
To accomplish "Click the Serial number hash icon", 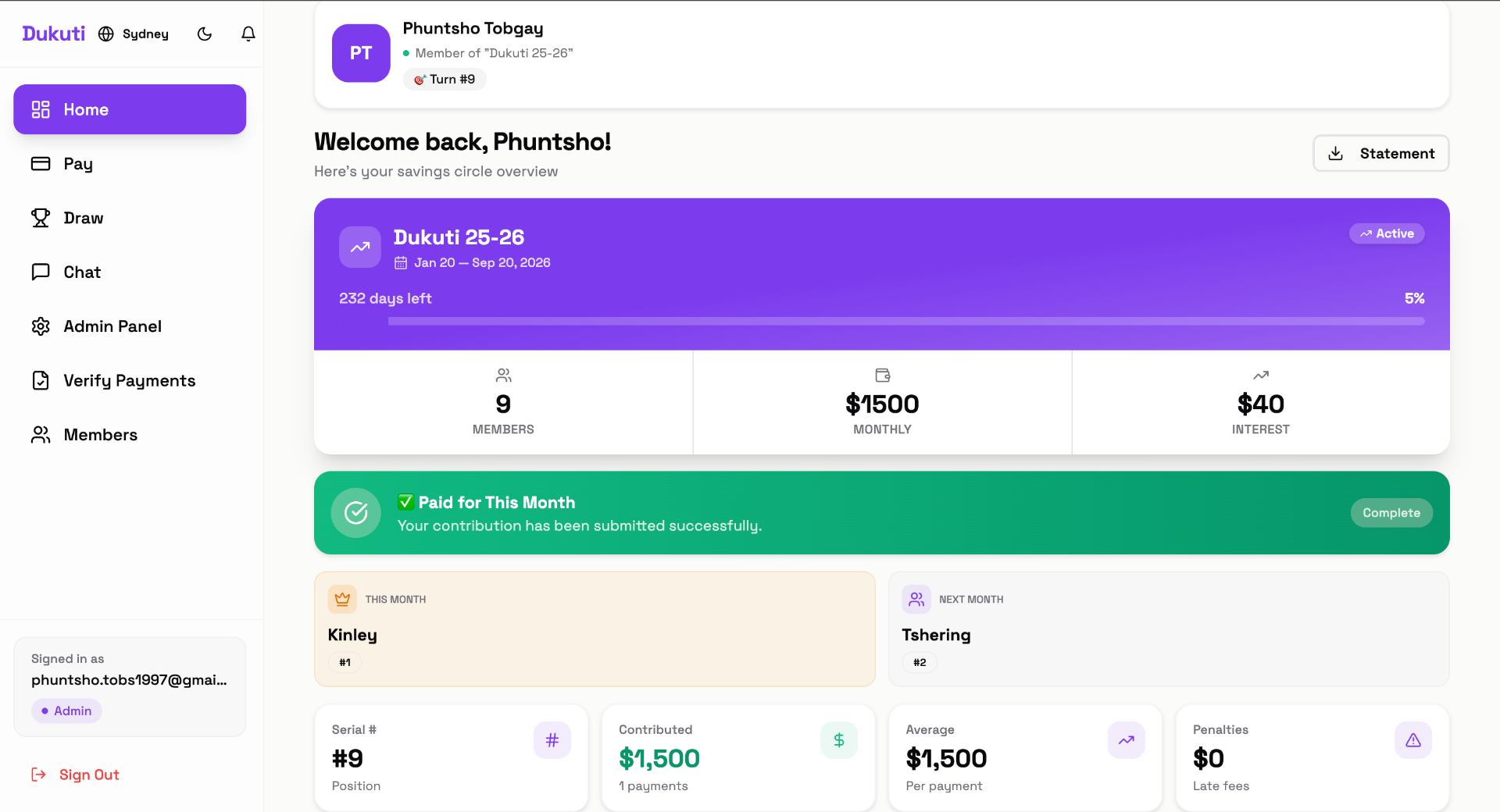I will click(x=552, y=740).
